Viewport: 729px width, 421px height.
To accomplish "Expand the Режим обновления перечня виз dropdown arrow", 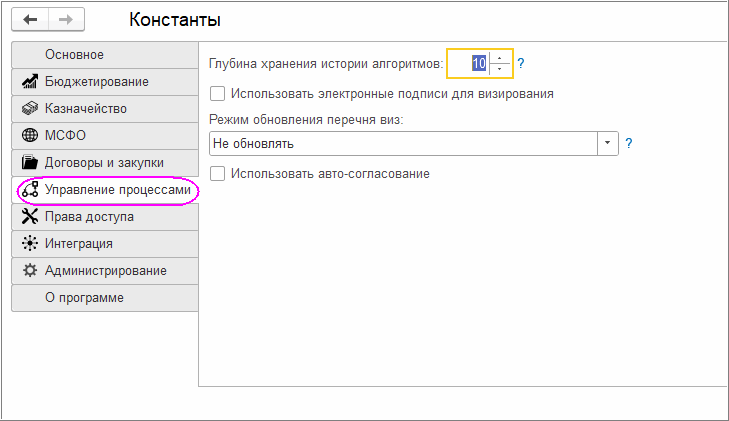I will tap(608, 144).
